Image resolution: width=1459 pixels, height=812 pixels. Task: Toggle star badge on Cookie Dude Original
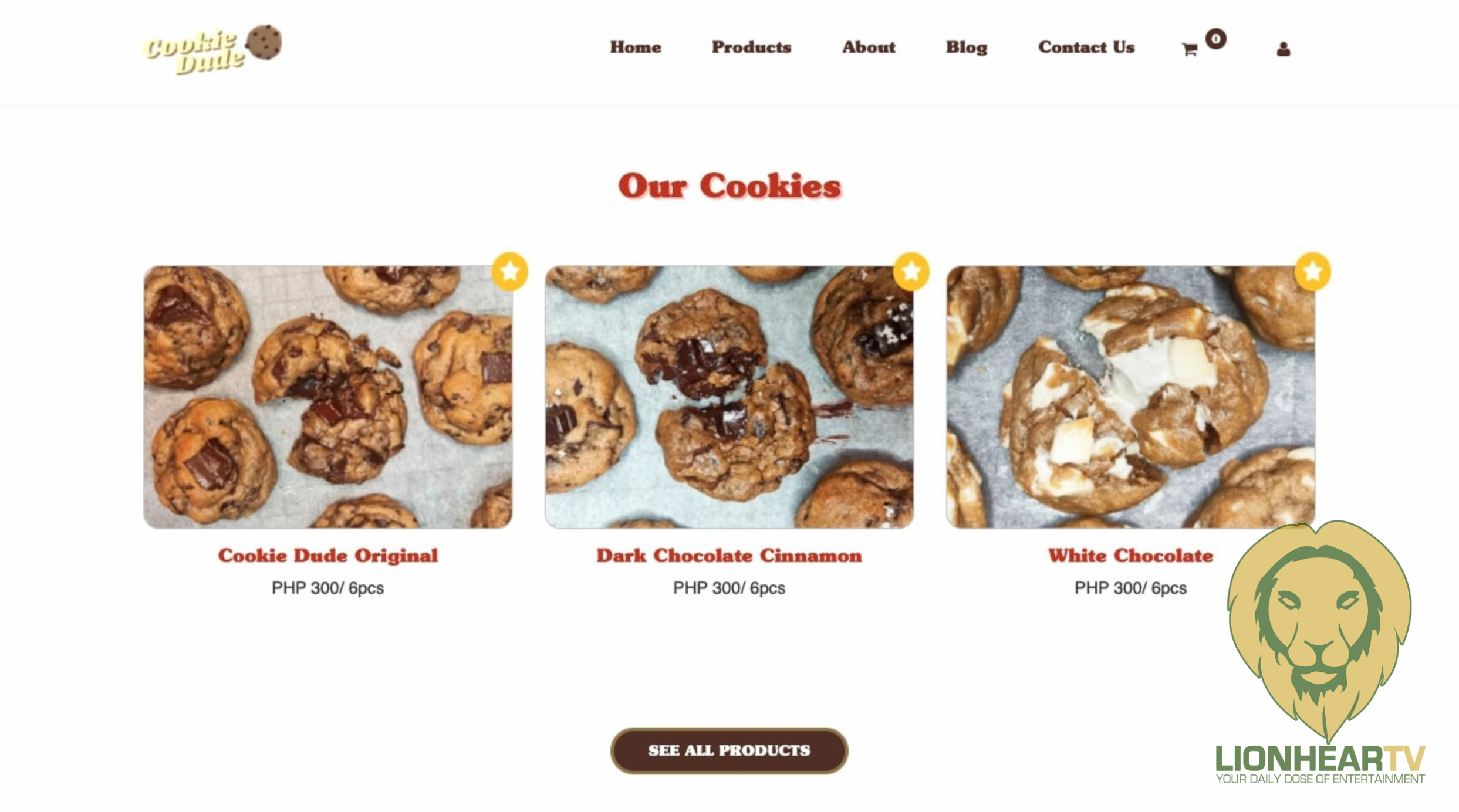(509, 271)
